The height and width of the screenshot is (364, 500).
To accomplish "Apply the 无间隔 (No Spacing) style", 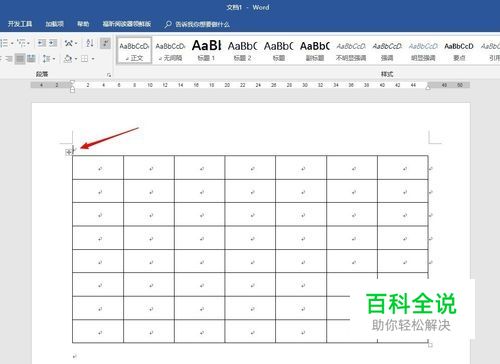I will [x=170, y=50].
